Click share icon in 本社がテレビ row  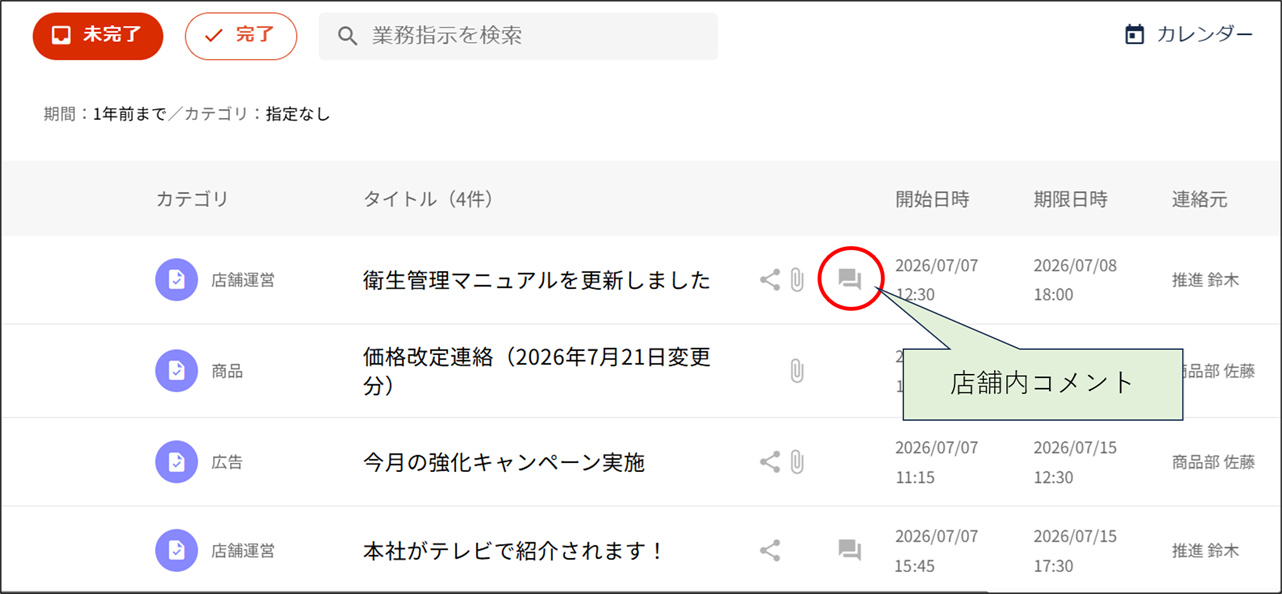tap(769, 550)
